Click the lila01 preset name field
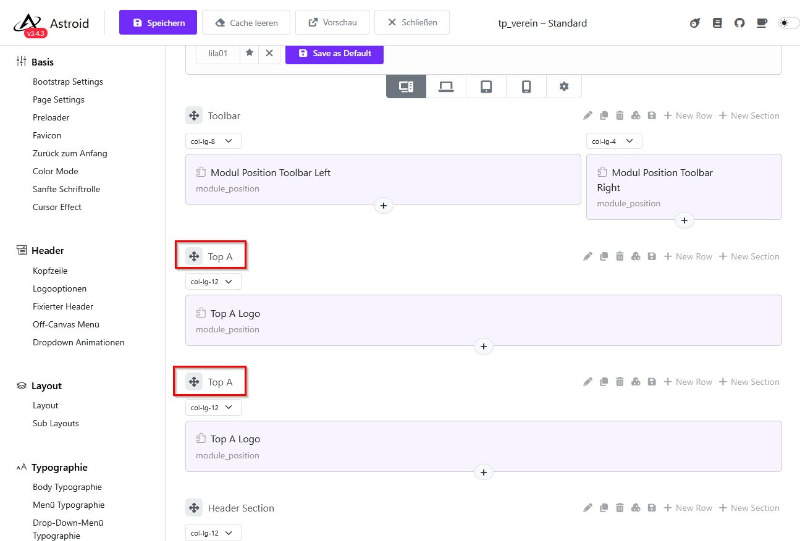800x541 pixels. tap(218, 53)
